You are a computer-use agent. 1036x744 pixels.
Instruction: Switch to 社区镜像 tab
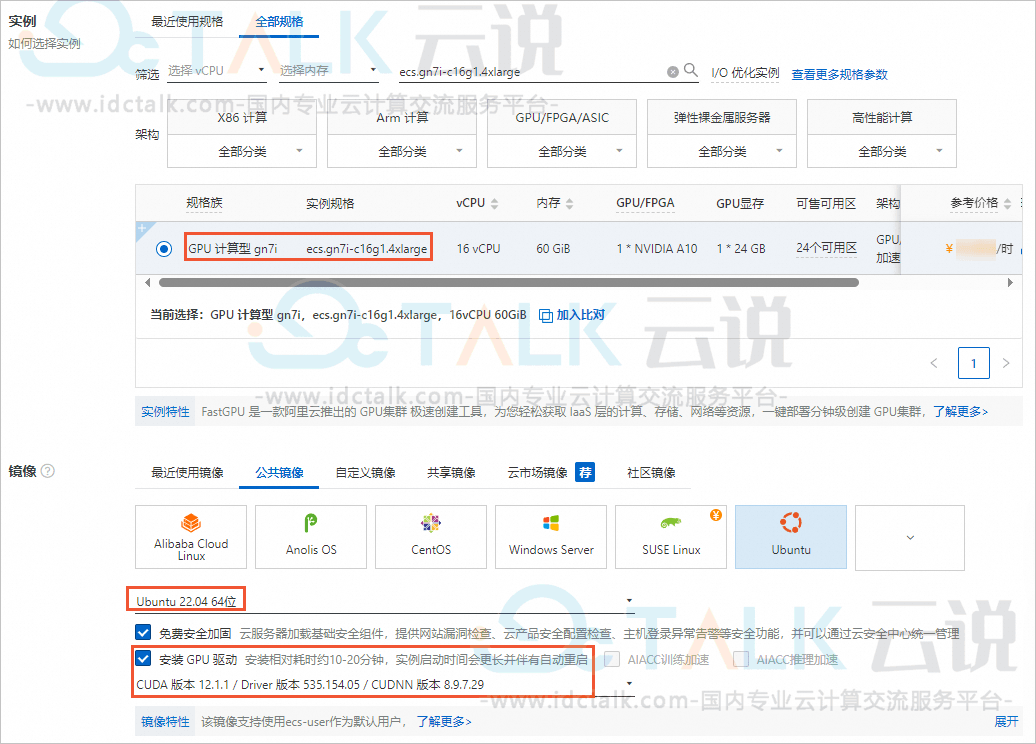651,472
